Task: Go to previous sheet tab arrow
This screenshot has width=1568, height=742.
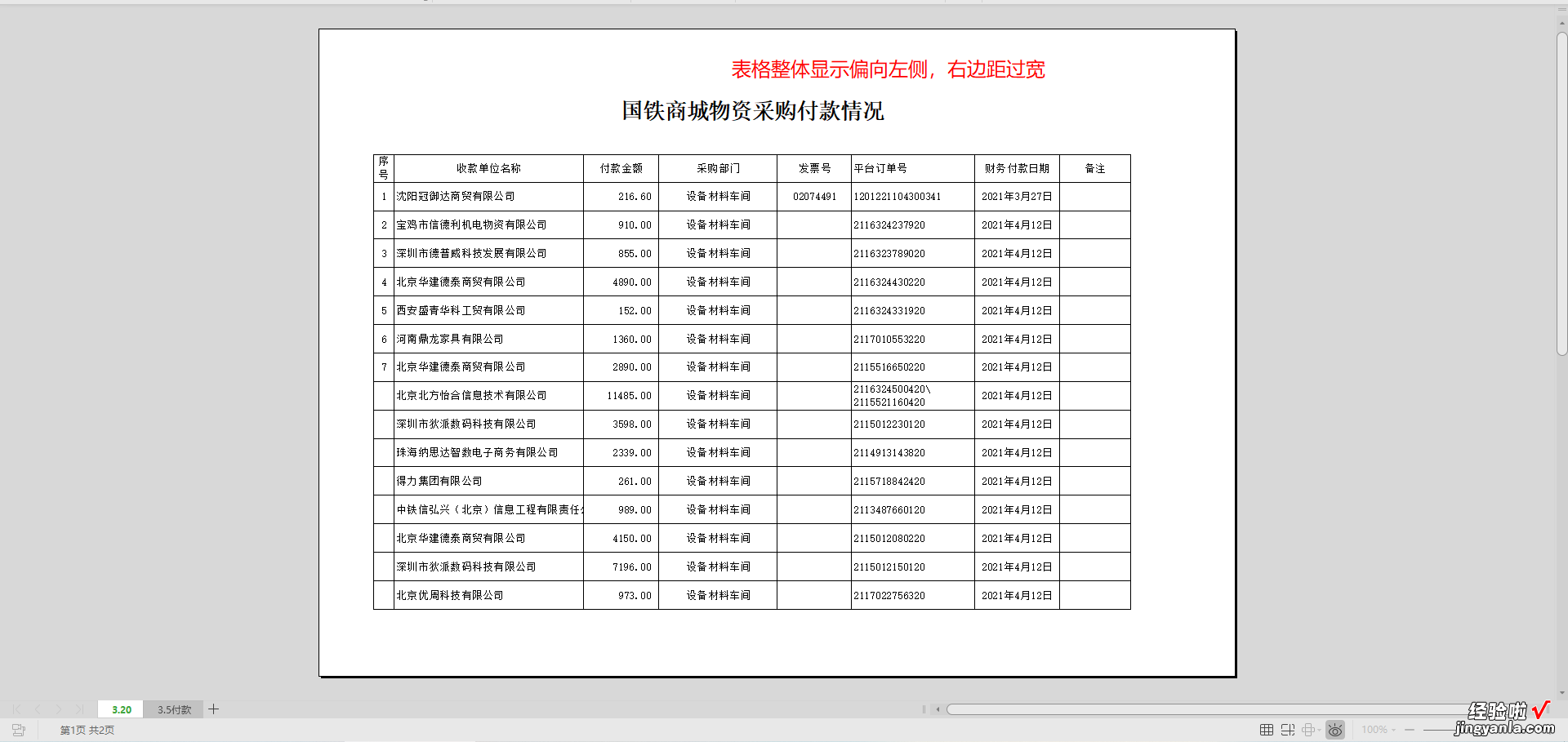Action: (x=38, y=709)
